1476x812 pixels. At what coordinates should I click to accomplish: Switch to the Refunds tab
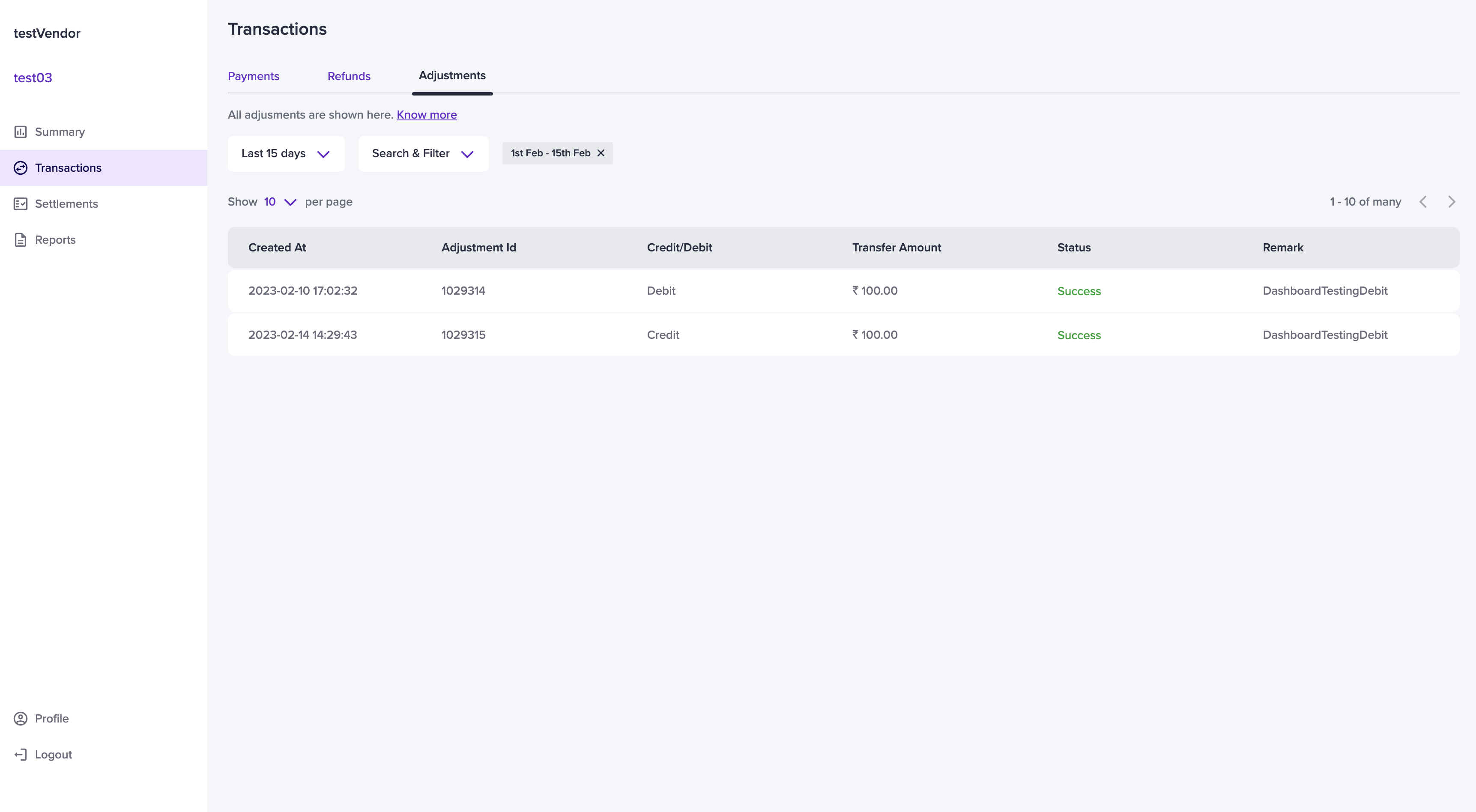(x=349, y=76)
